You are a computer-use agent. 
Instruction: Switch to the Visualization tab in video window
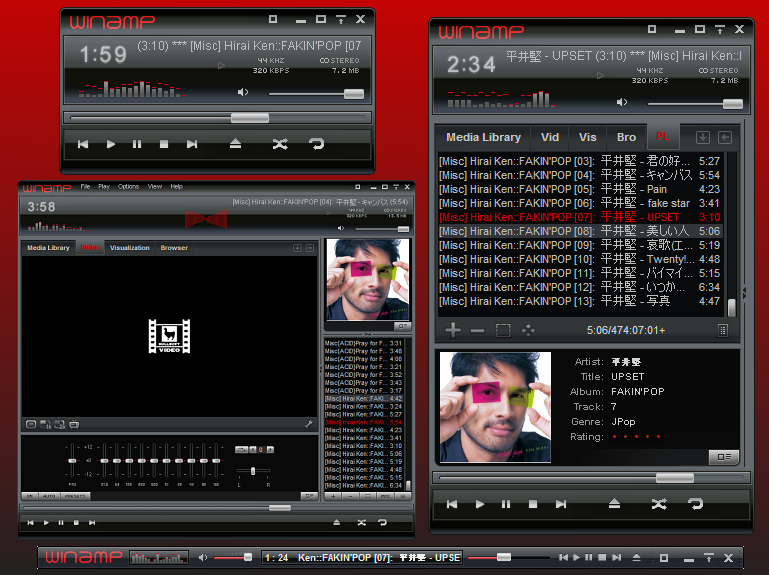129,248
